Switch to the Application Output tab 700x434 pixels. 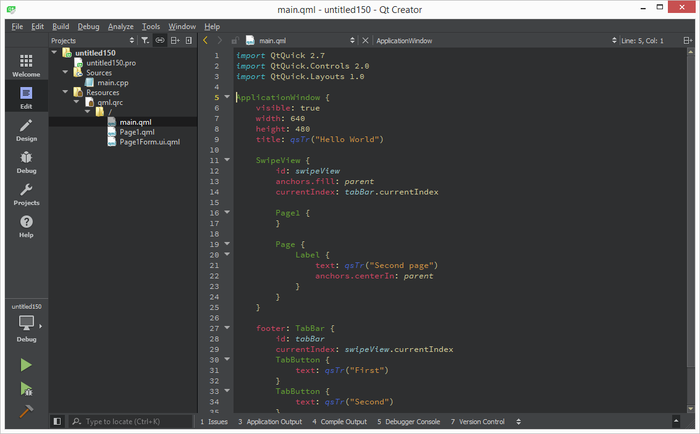click(x=268, y=422)
